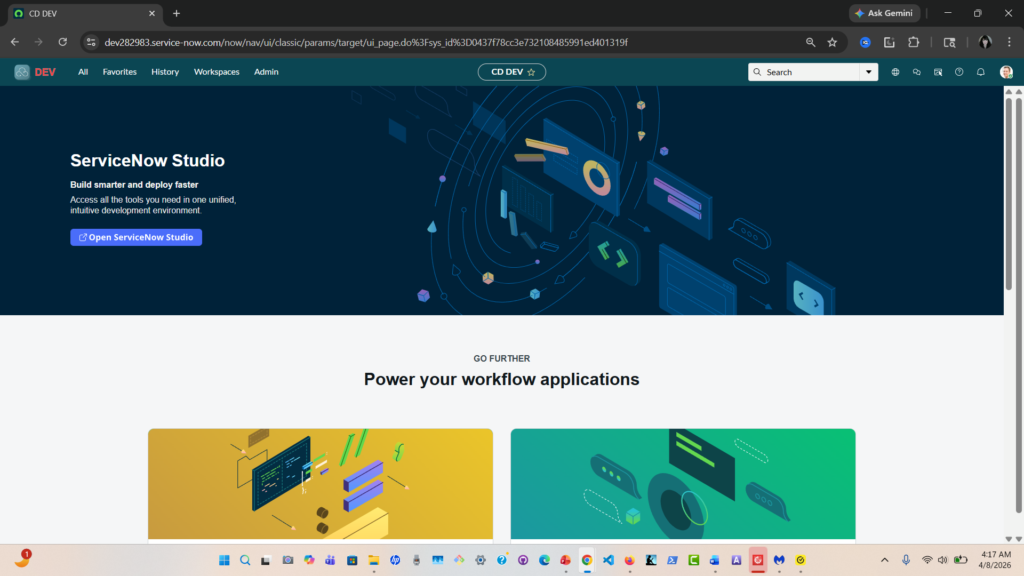Click the ServiceNow DEV logo

35,72
